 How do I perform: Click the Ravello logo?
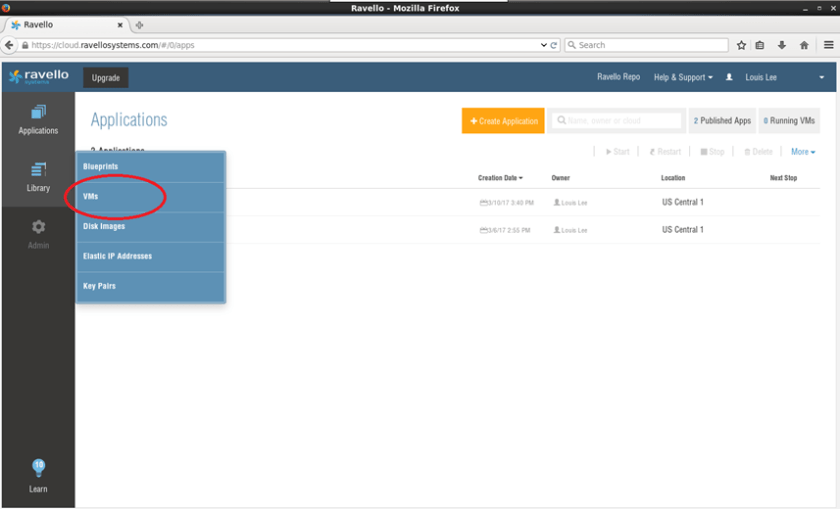pyautogui.click(x=39, y=77)
